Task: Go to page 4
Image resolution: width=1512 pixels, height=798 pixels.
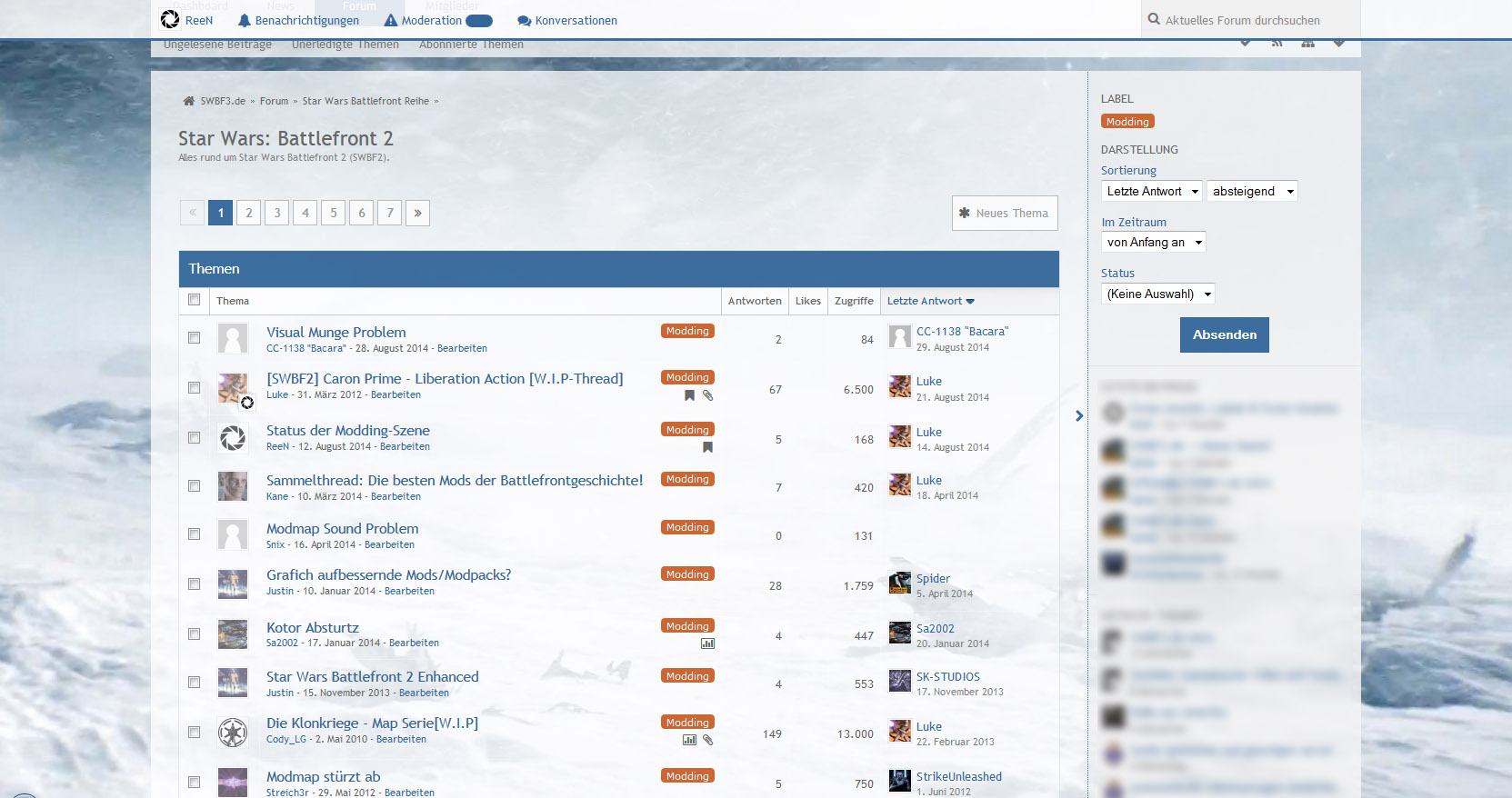Action: point(305,213)
